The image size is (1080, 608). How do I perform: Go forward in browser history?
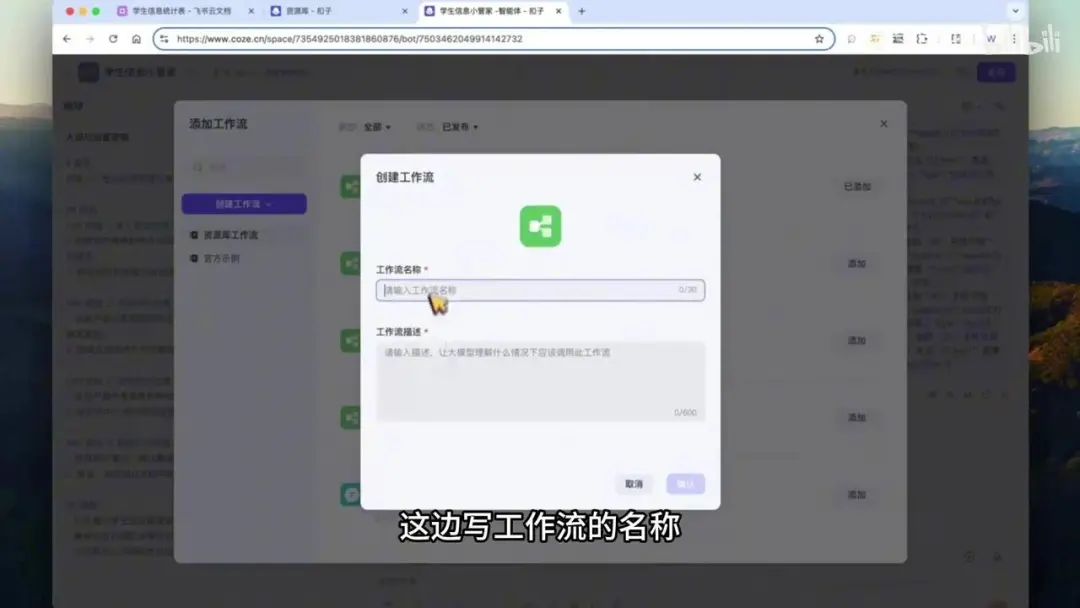(90, 39)
